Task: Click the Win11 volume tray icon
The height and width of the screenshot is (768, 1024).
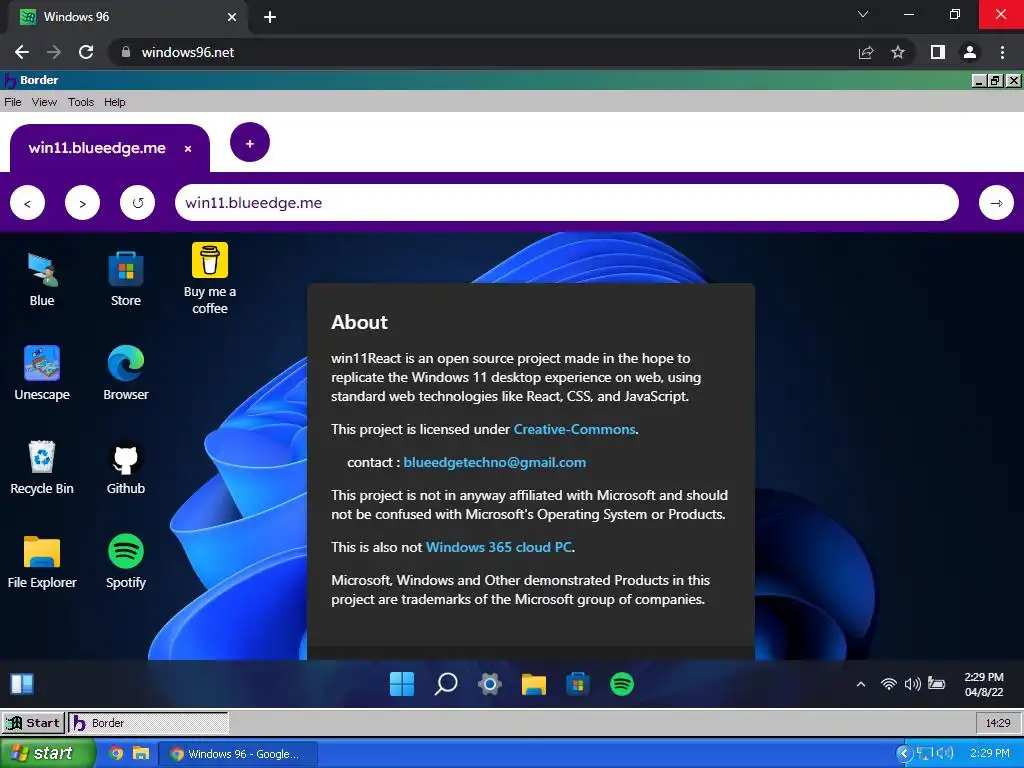Action: click(912, 684)
